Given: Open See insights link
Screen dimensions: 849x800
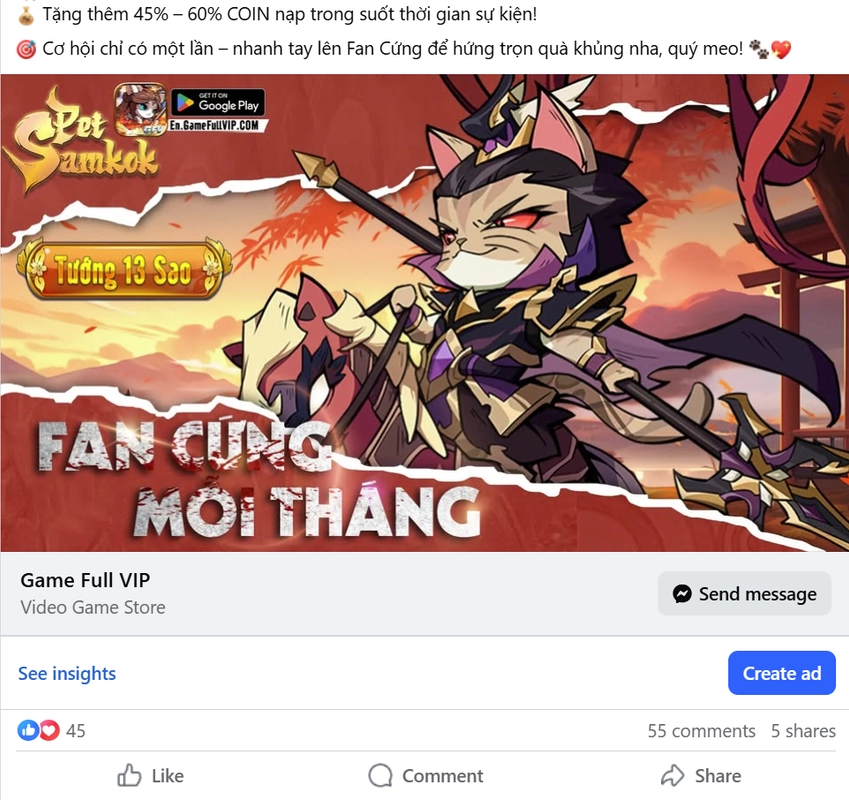Looking at the screenshot, I should [67, 673].
